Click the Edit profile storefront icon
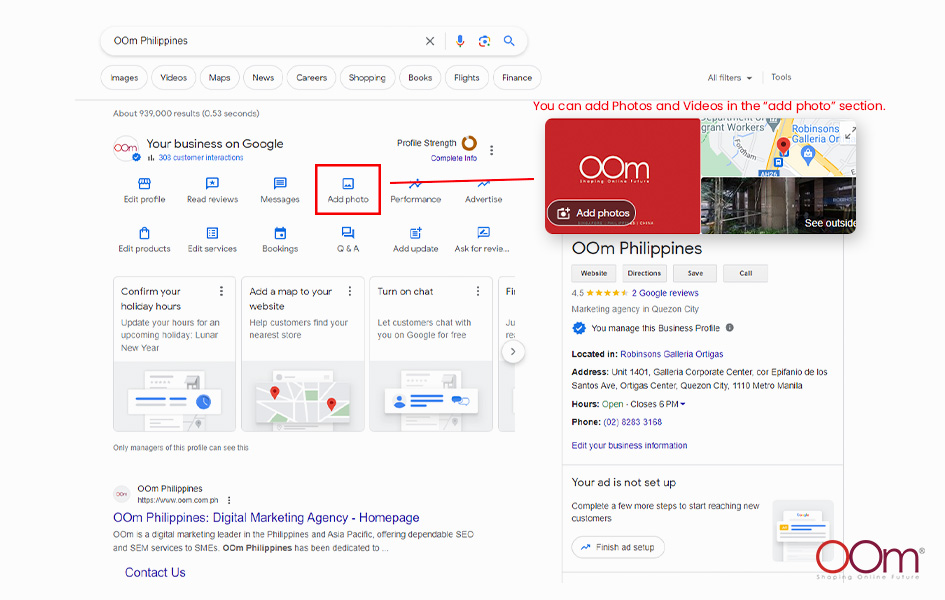The height and width of the screenshot is (600, 945). [144, 184]
